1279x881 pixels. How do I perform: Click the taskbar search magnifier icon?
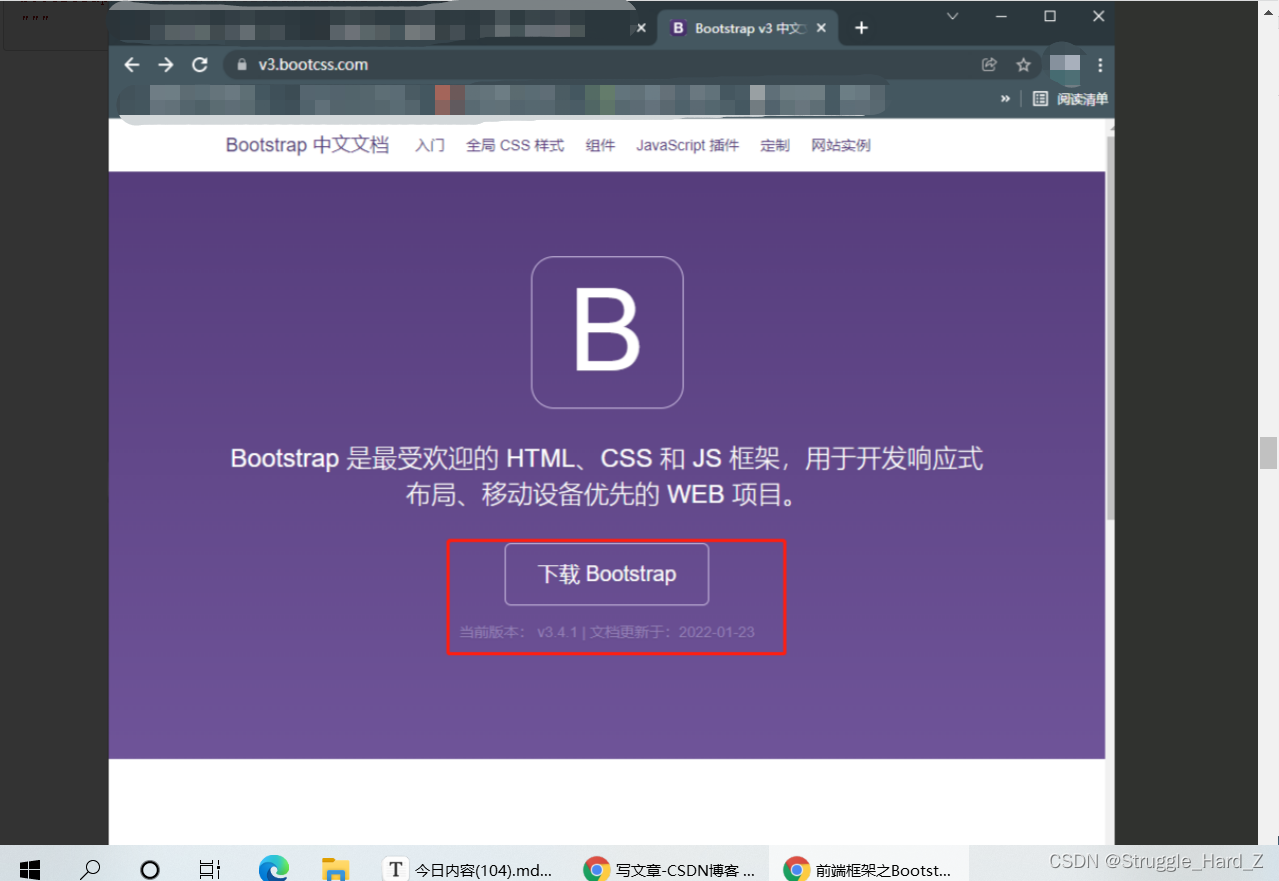click(x=90, y=869)
